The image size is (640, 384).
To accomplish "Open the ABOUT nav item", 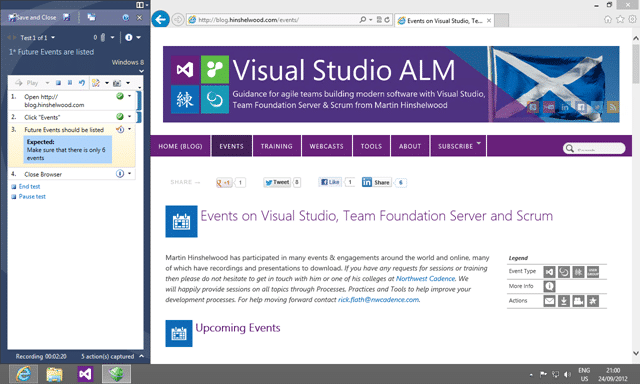I will pyautogui.click(x=410, y=146).
